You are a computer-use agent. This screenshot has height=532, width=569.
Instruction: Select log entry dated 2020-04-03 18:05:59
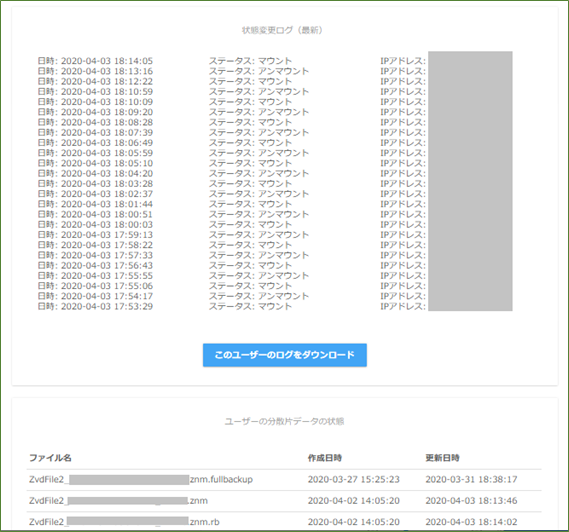(95, 153)
